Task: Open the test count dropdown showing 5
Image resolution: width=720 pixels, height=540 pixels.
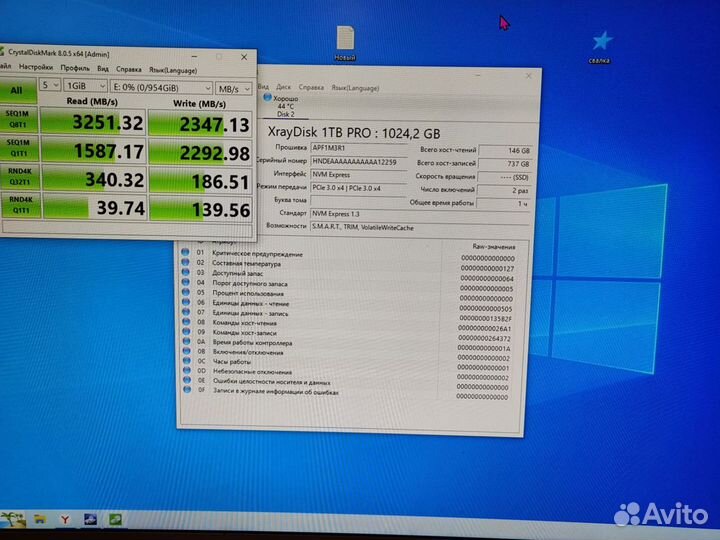Action: (50, 85)
